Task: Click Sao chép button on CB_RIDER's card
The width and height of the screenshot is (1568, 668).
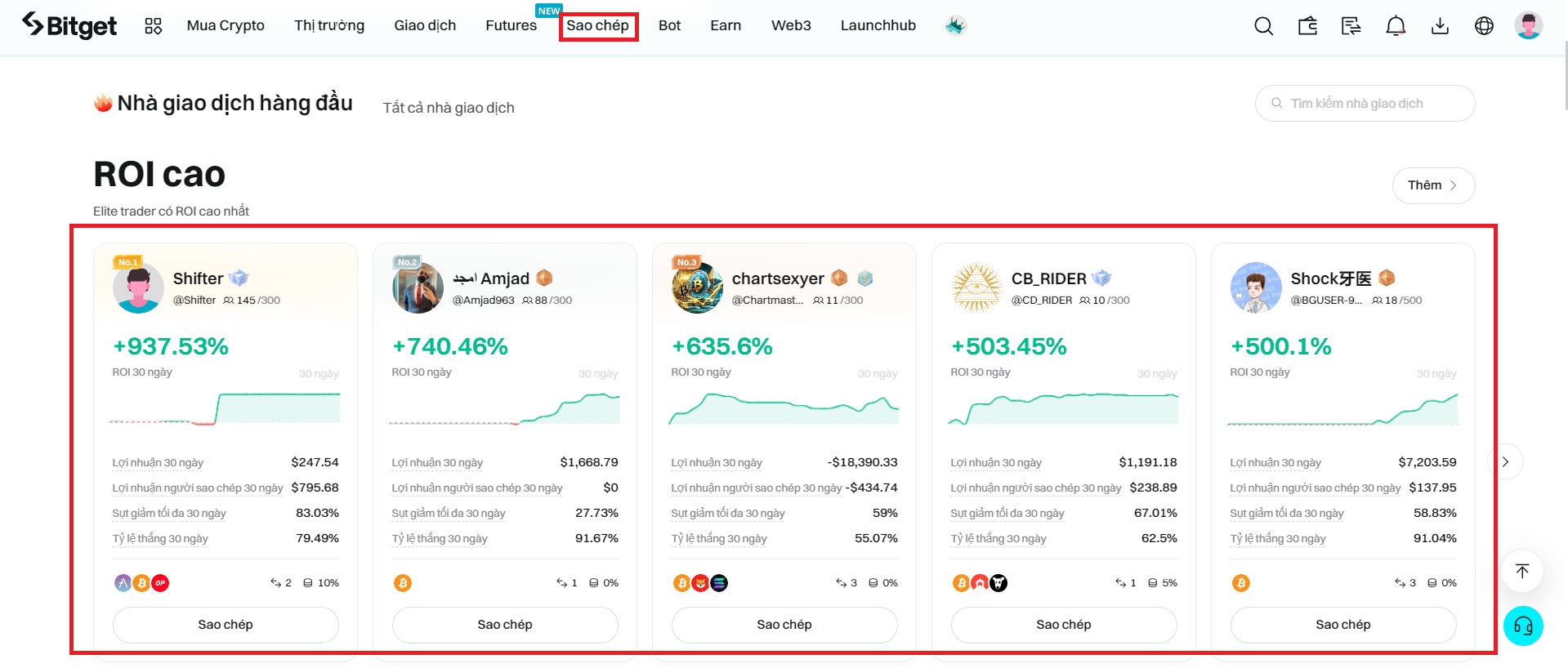Action: (1064, 625)
